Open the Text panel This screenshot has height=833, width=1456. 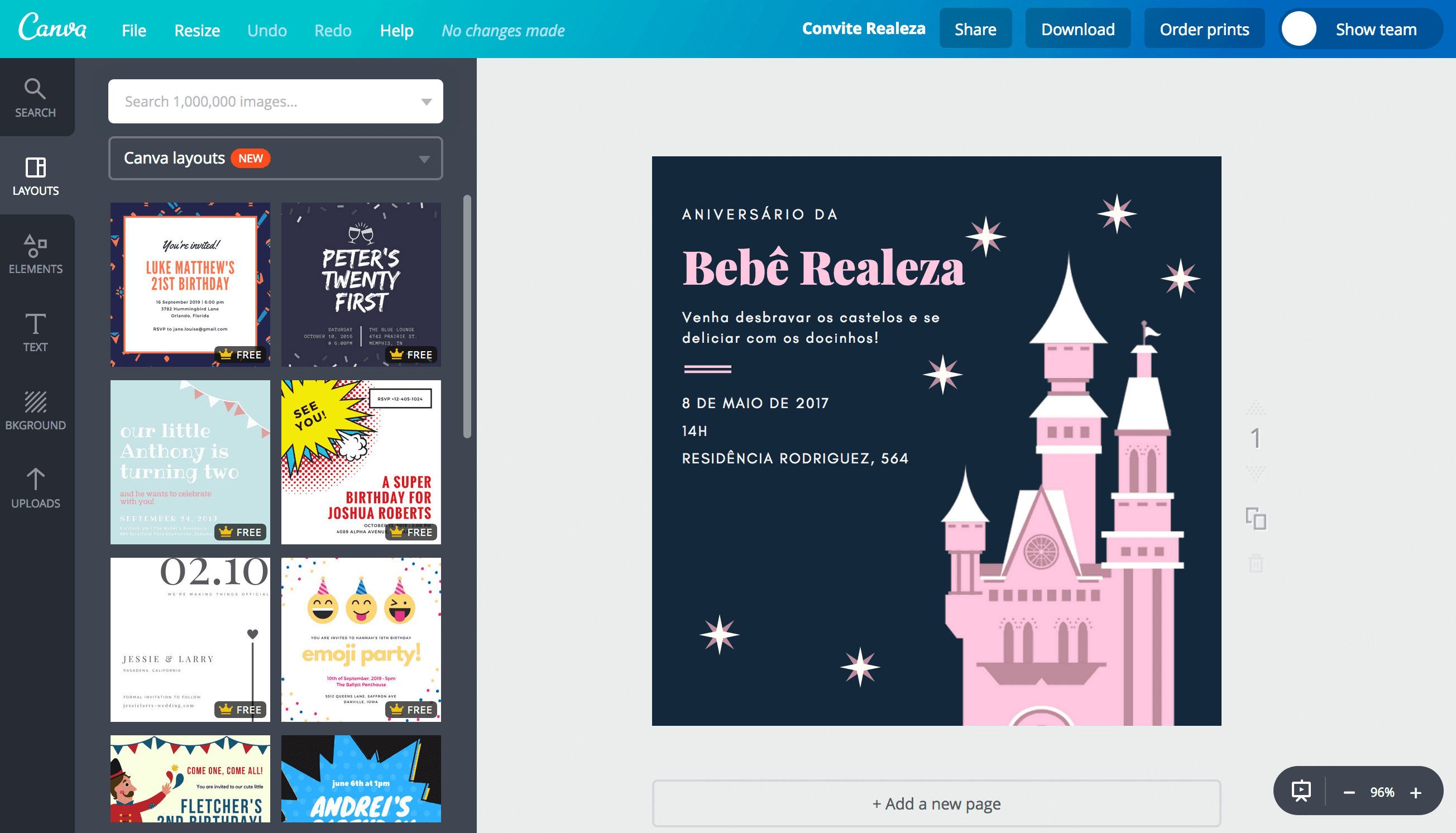tap(36, 332)
